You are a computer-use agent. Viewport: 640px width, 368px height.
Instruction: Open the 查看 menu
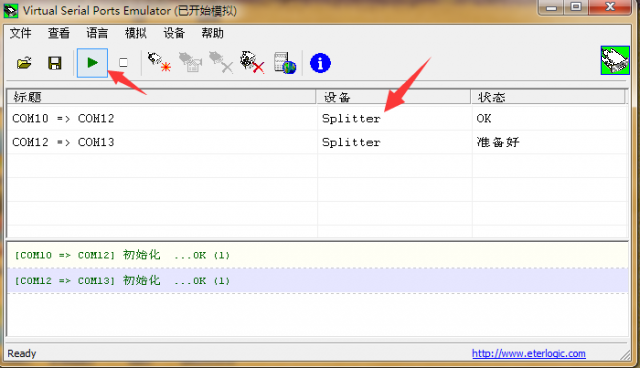pyautogui.click(x=59, y=33)
